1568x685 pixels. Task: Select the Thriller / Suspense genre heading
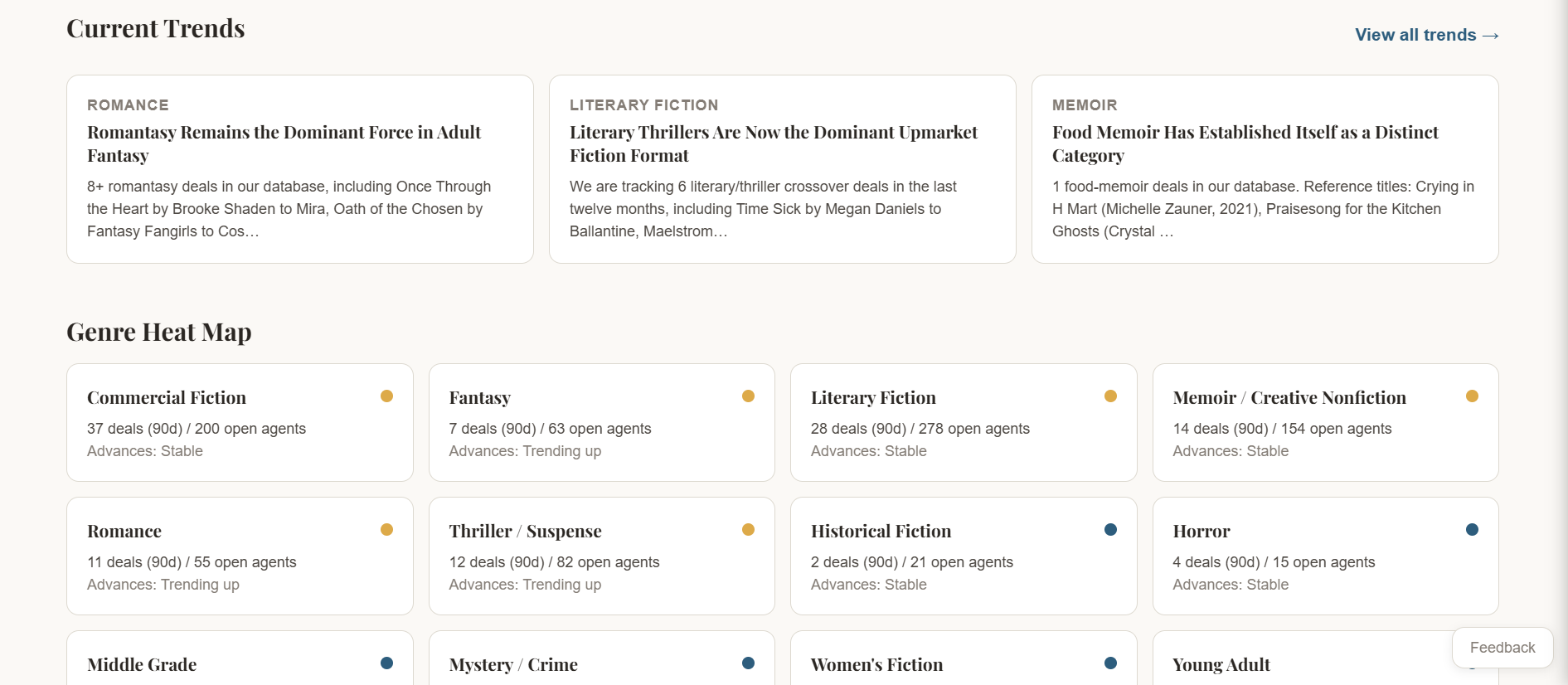(x=525, y=532)
